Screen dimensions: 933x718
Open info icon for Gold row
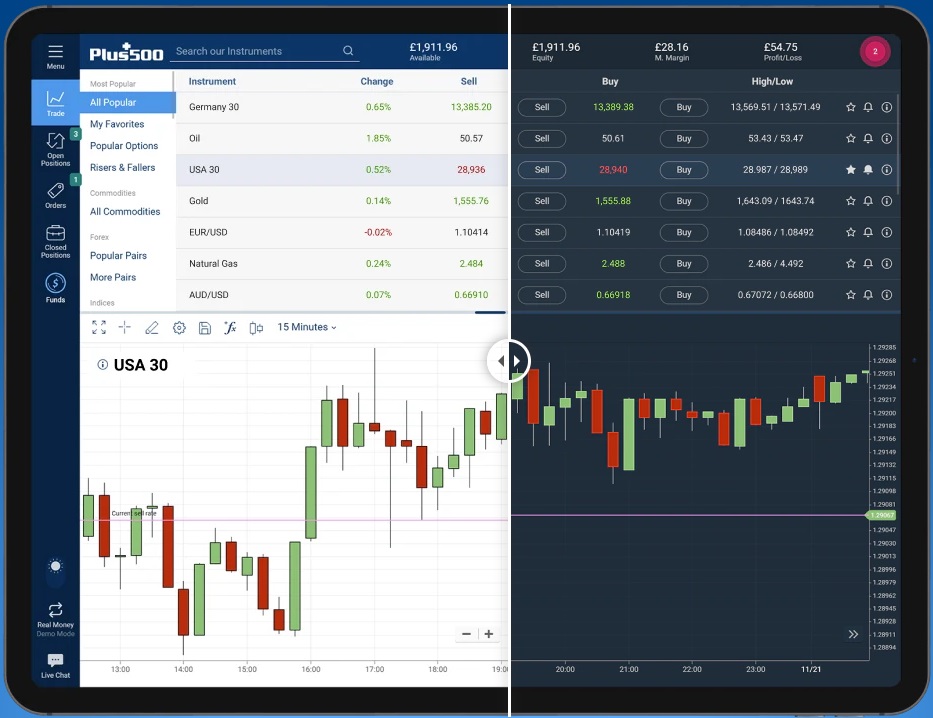[x=887, y=201]
